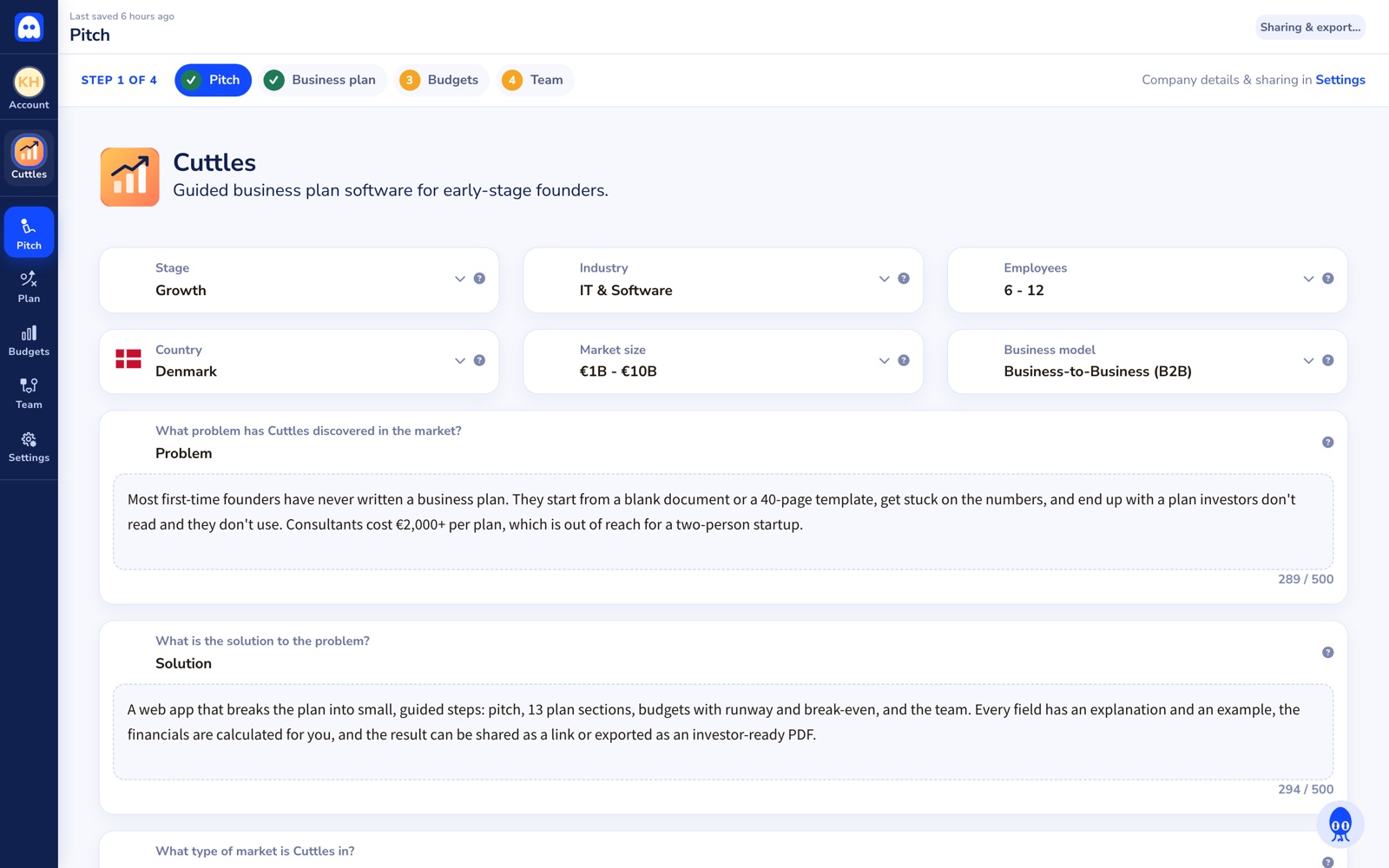Open Sharing & export menu
The image size is (1389, 868).
[1310, 27]
